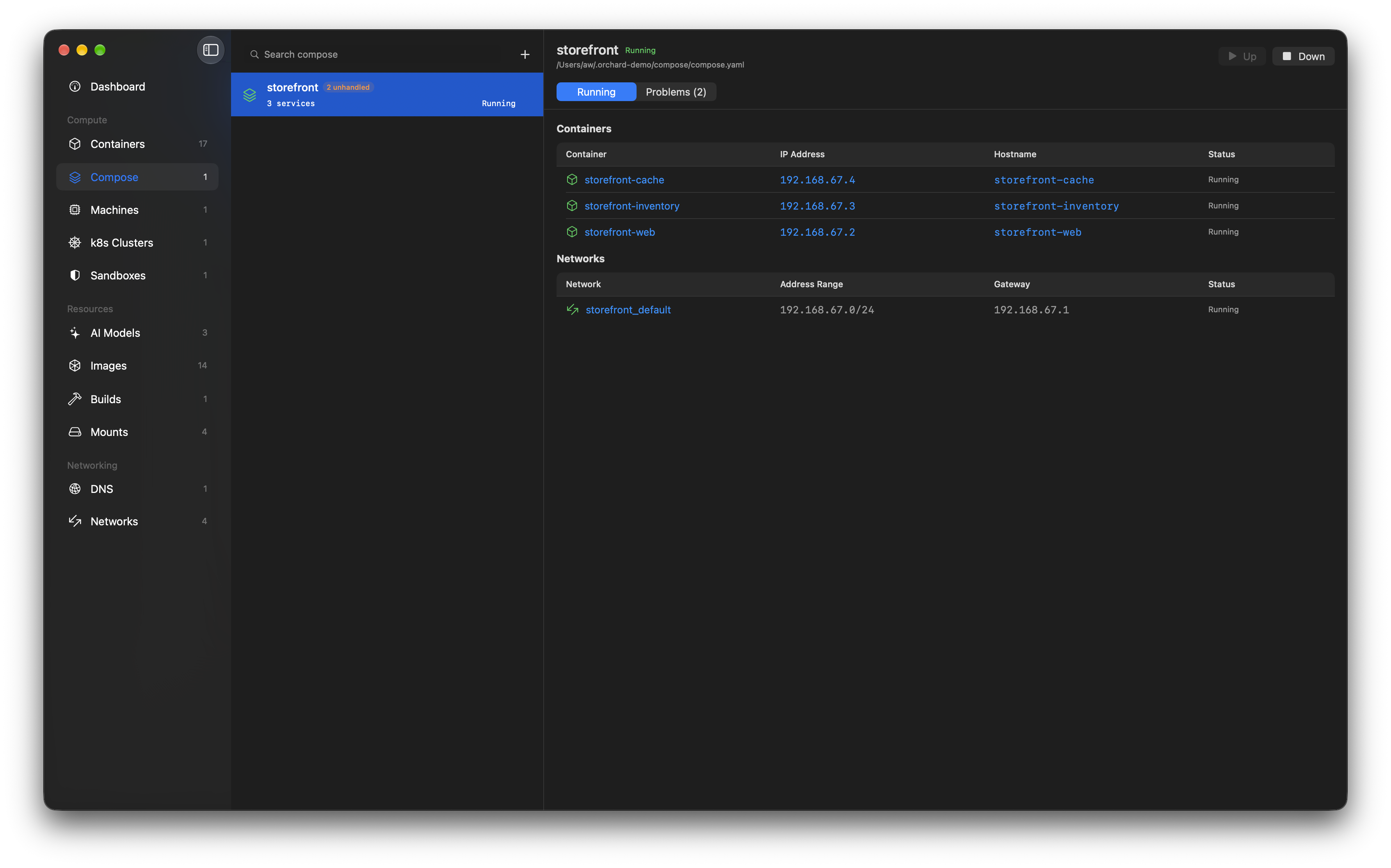Image resolution: width=1391 pixels, height=868 pixels.
Task: Click the storefront project stack icon
Action: coord(250,95)
